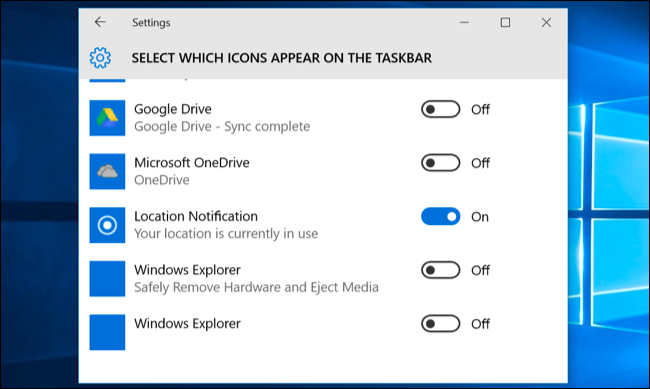
Task: Click the 'Google Drive - Sync complete' text
Action: [x=222, y=126]
